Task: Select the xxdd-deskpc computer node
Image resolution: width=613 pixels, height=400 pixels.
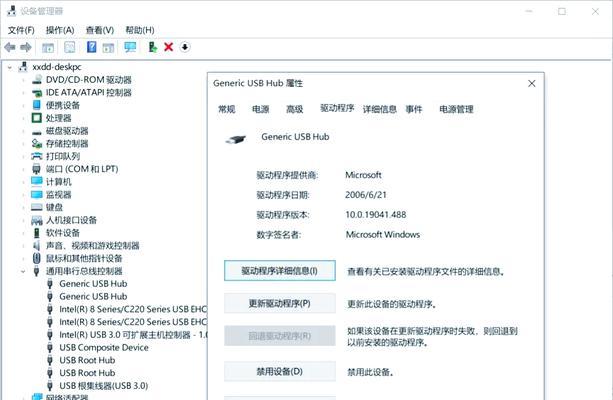Action: click(x=57, y=67)
